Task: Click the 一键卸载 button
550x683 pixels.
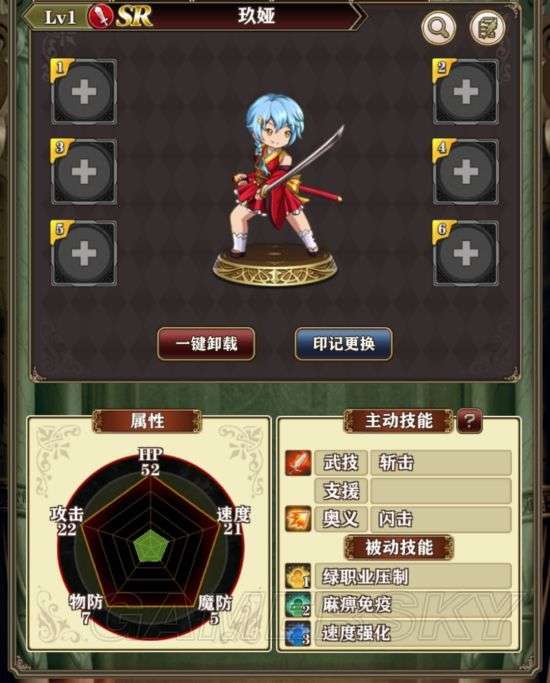Action: (x=206, y=344)
